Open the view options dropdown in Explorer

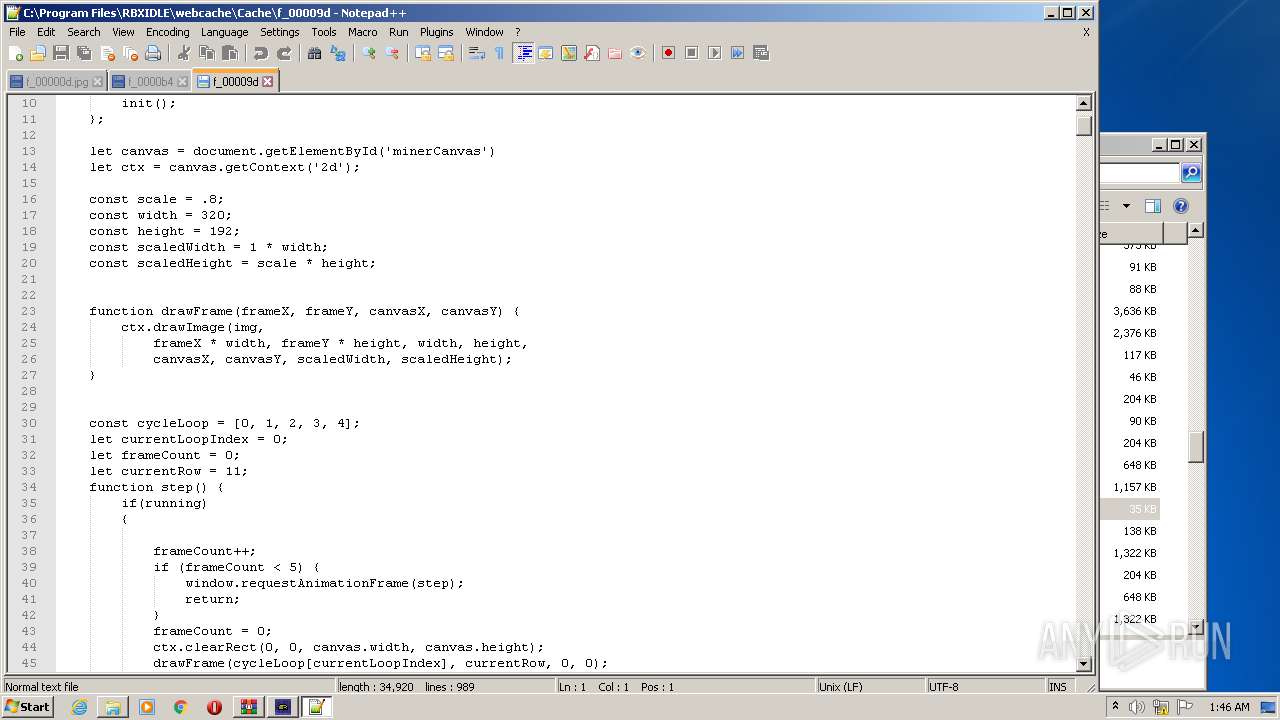1126,206
